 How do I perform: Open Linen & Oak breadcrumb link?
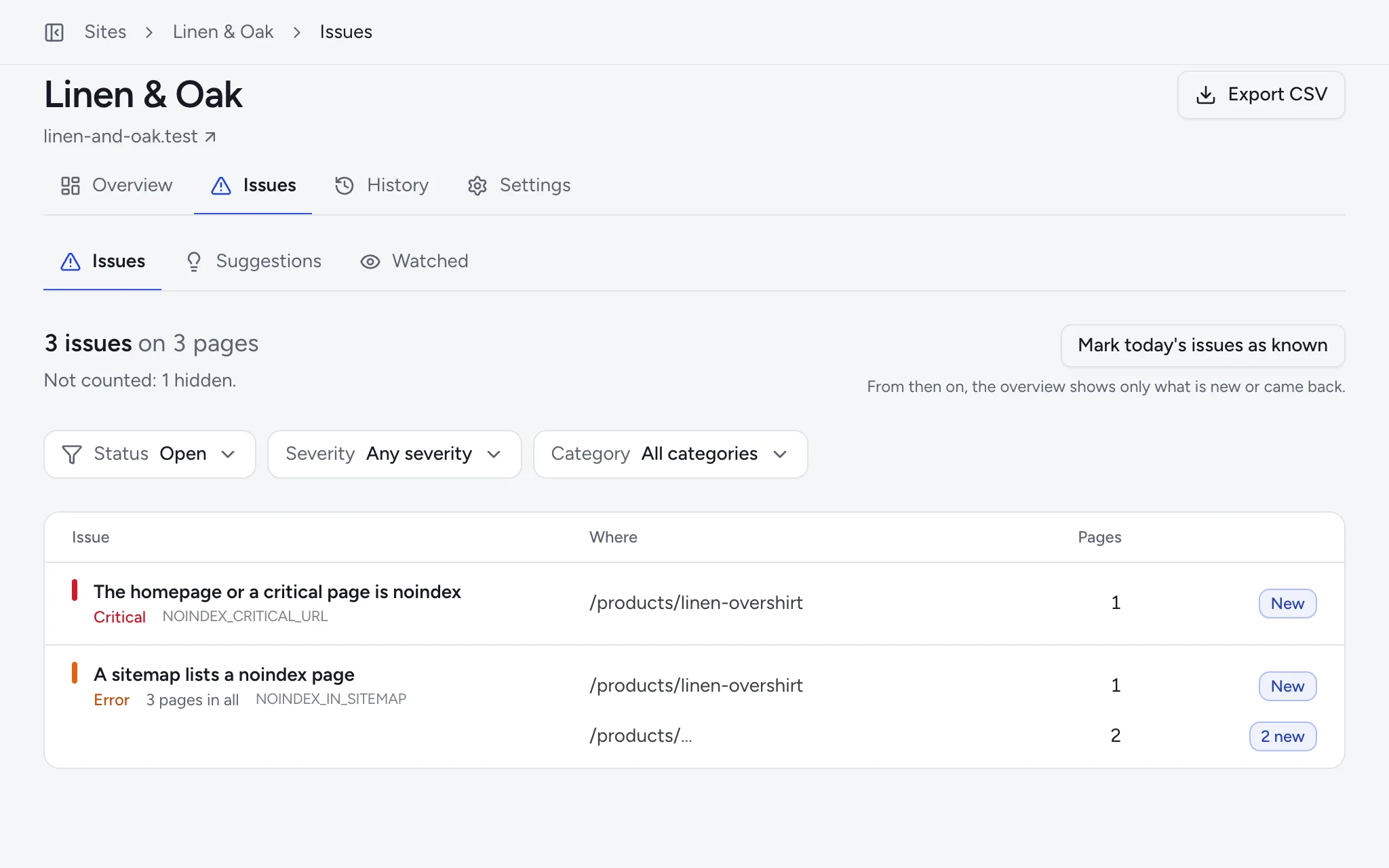(x=223, y=32)
